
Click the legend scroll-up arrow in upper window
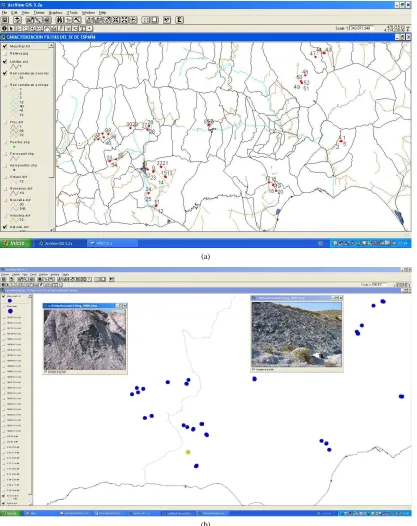(51, 45)
